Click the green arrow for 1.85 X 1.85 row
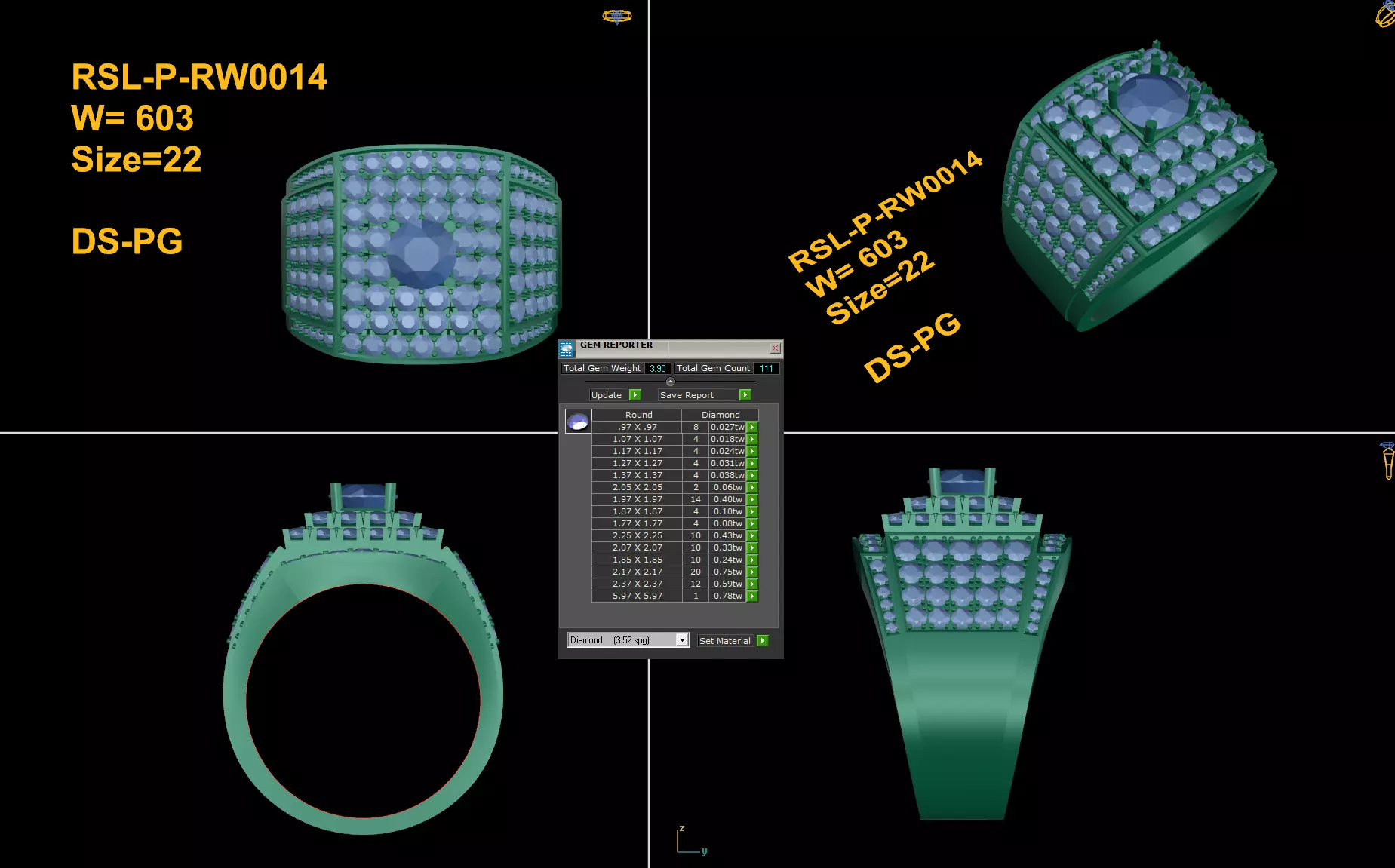 click(752, 560)
